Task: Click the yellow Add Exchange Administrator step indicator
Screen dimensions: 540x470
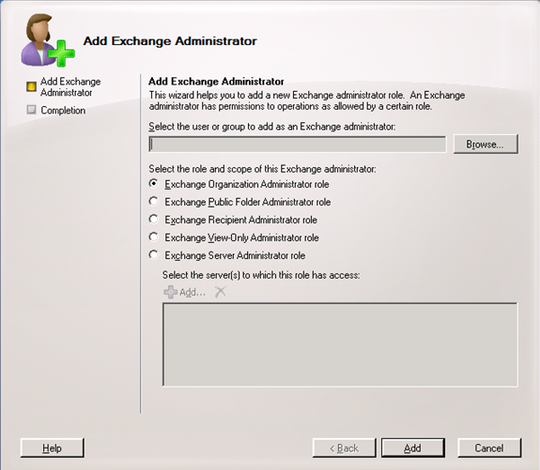Action: pos(31,86)
